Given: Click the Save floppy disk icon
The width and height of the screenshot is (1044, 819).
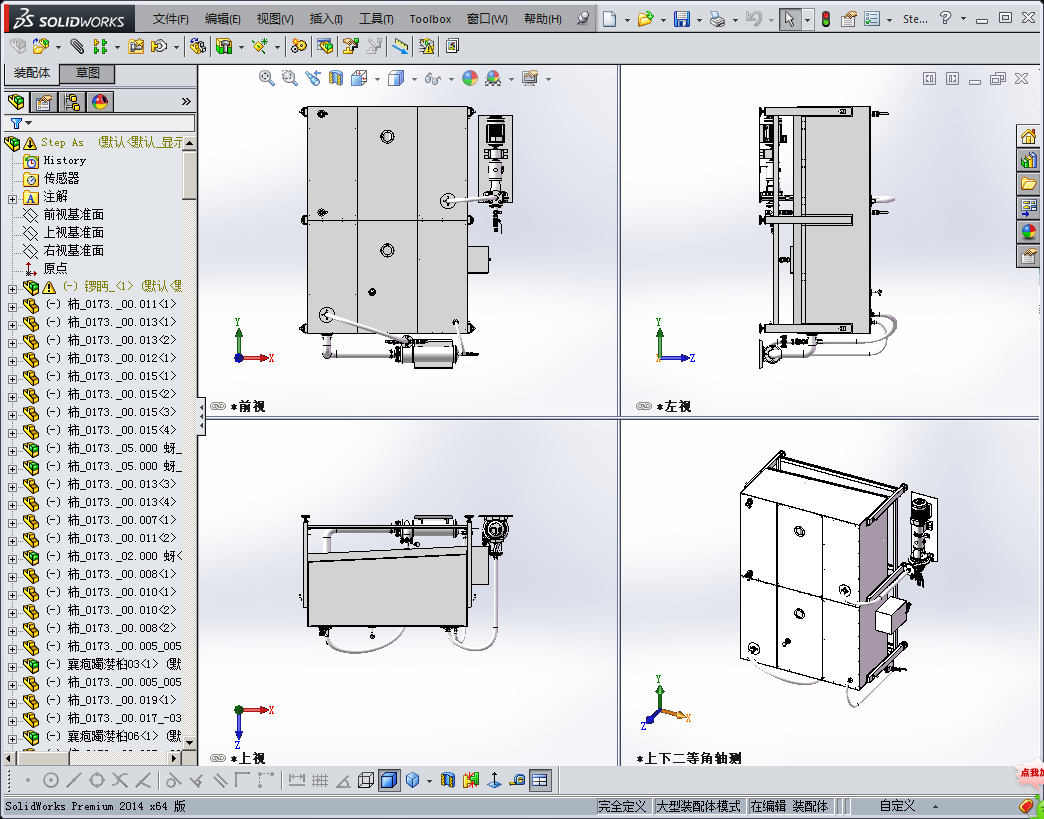Looking at the screenshot, I should point(681,19).
